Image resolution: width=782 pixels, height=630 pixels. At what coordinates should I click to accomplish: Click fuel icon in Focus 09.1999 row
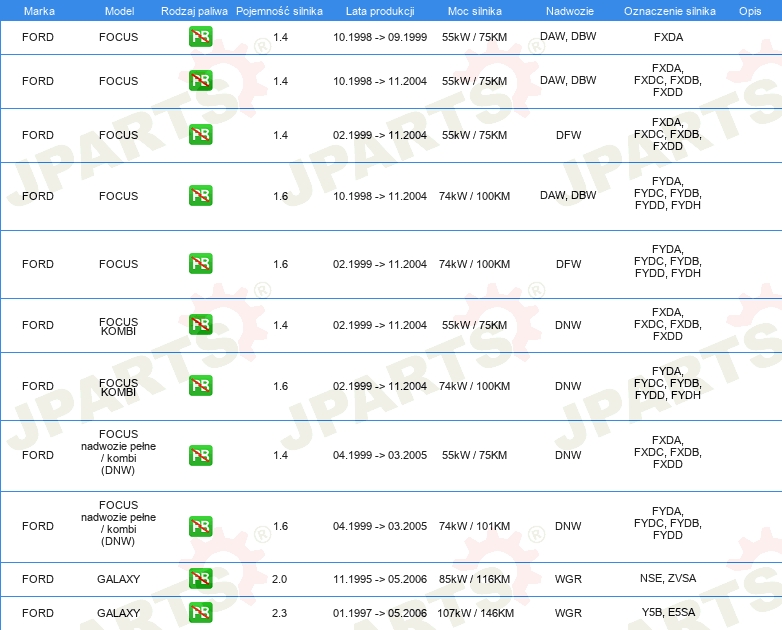pos(200,37)
